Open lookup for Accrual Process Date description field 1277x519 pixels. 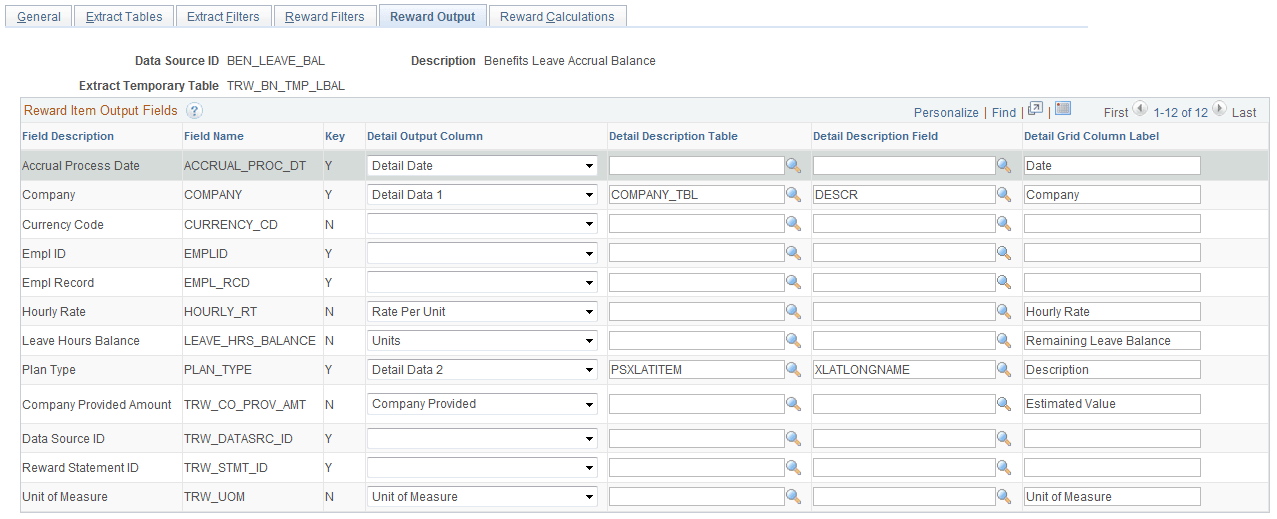[x=1004, y=166]
